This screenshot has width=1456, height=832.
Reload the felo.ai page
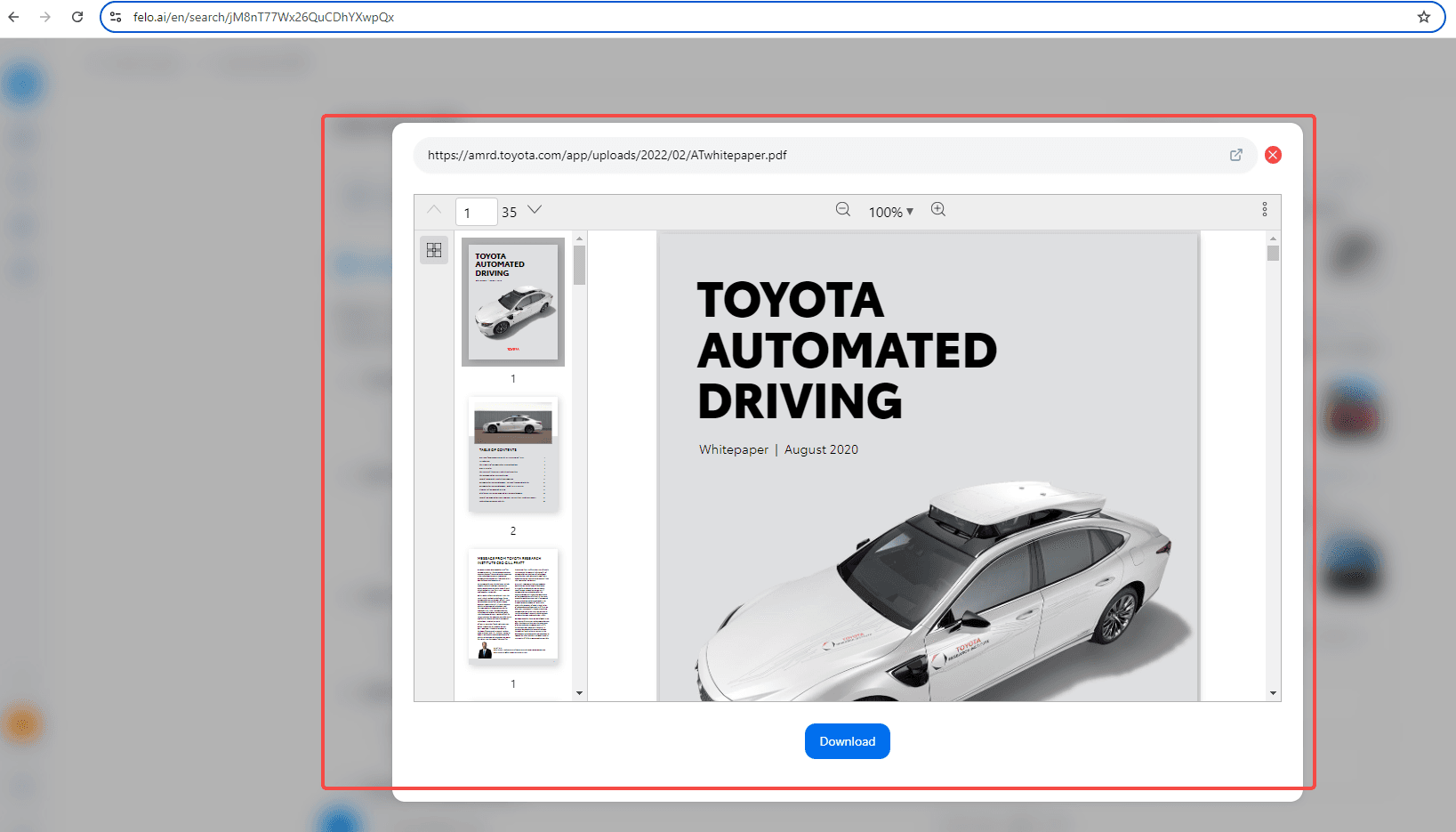click(77, 17)
